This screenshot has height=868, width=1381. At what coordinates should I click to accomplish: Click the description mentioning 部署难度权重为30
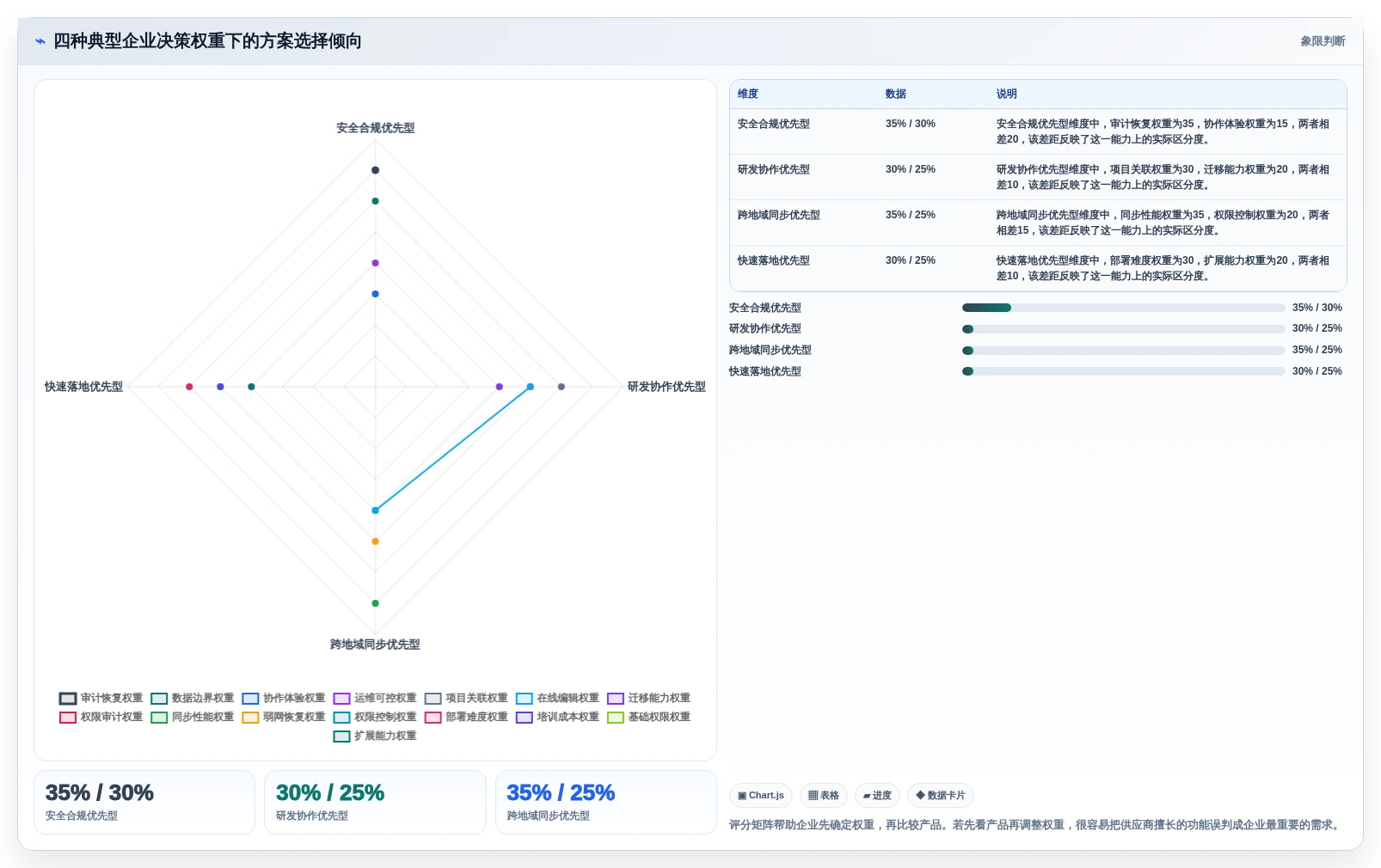[1163, 268]
